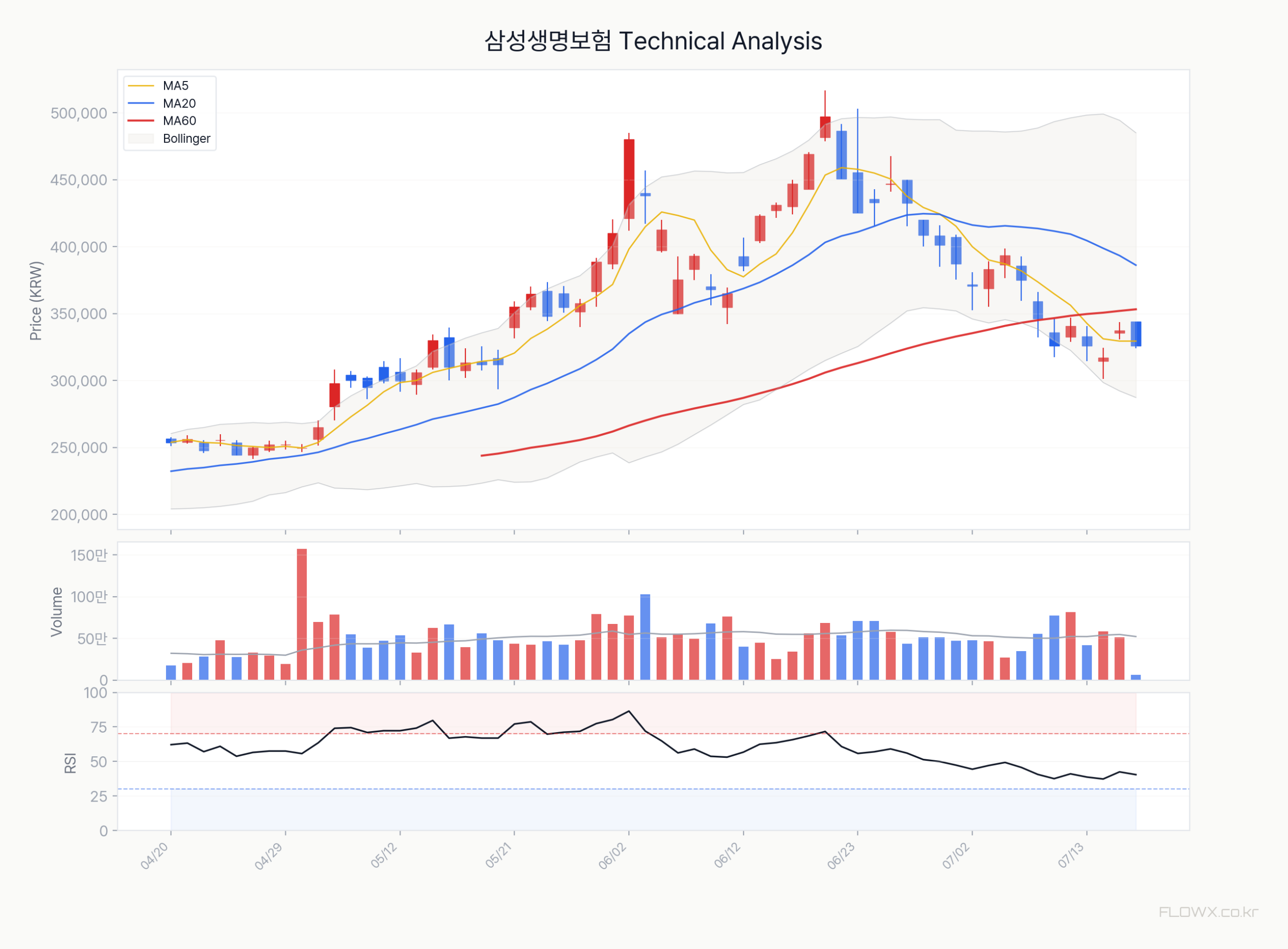Click the 06/02 date label
Viewport: 1288px width, 949px height.
coord(613,856)
